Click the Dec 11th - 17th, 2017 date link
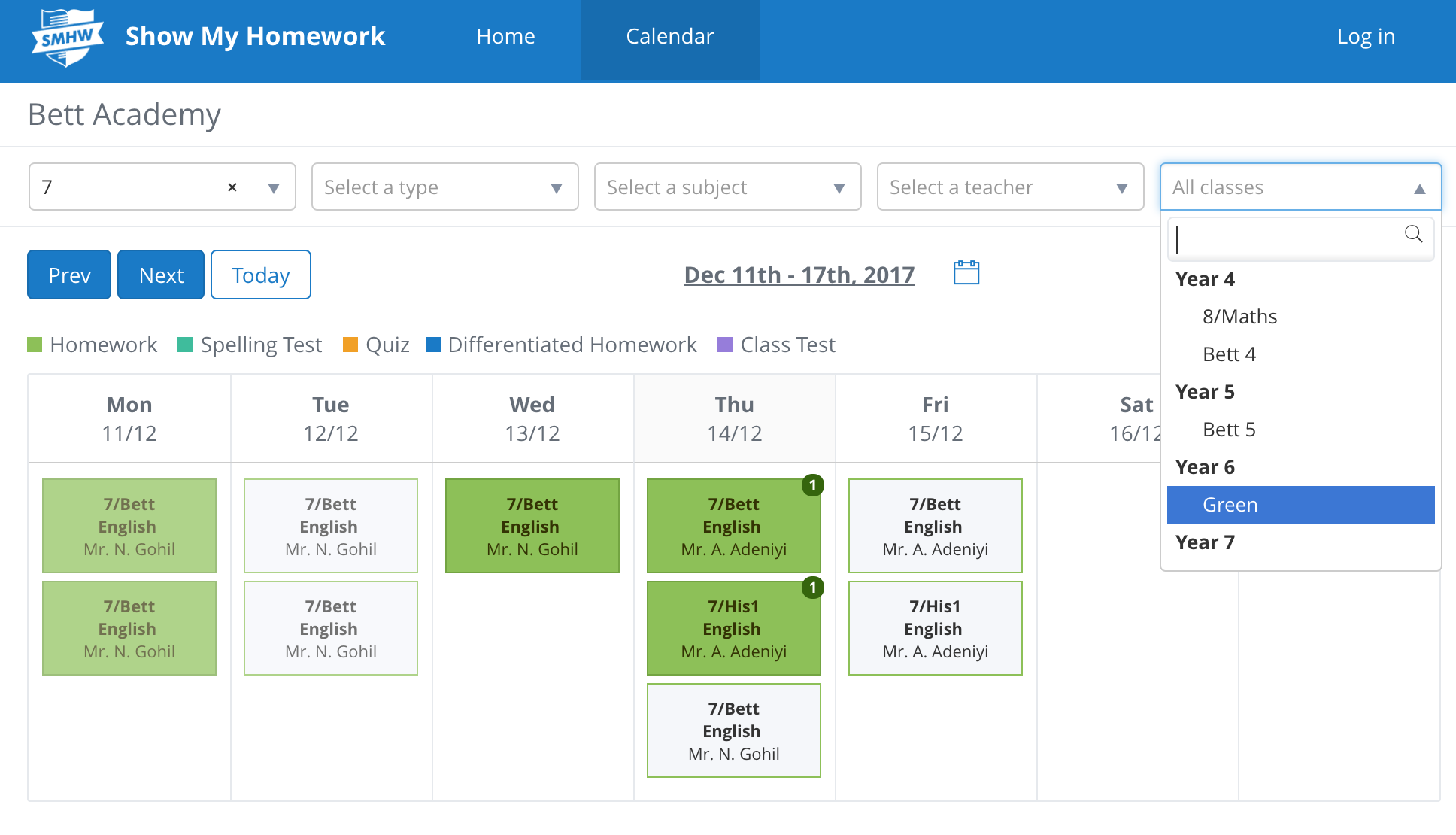1456x835 pixels. click(799, 275)
